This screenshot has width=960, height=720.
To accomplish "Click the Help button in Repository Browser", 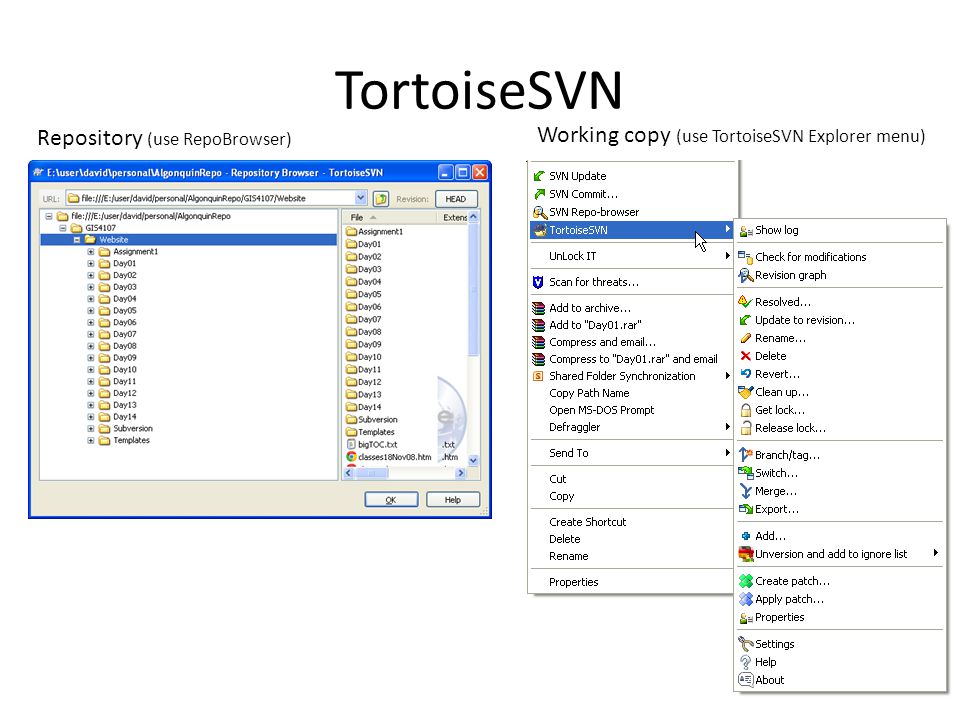I will (453, 500).
